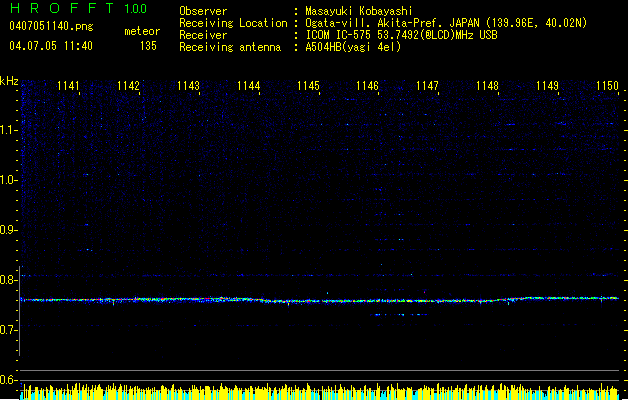Click the time marker 1145

point(308,86)
